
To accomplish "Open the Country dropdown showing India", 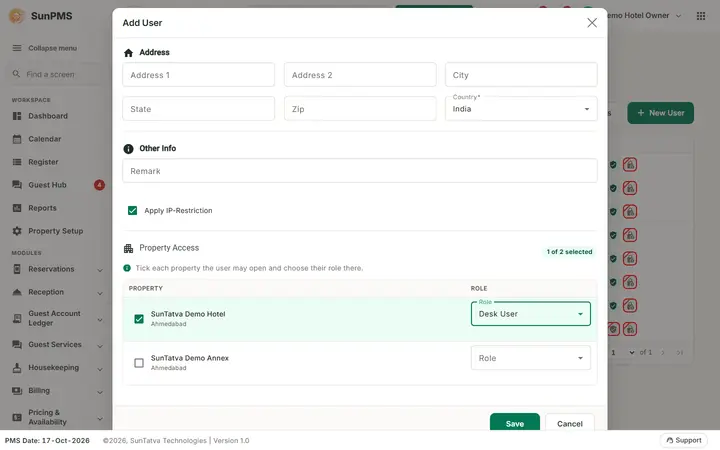I will click(x=521, y=109).
